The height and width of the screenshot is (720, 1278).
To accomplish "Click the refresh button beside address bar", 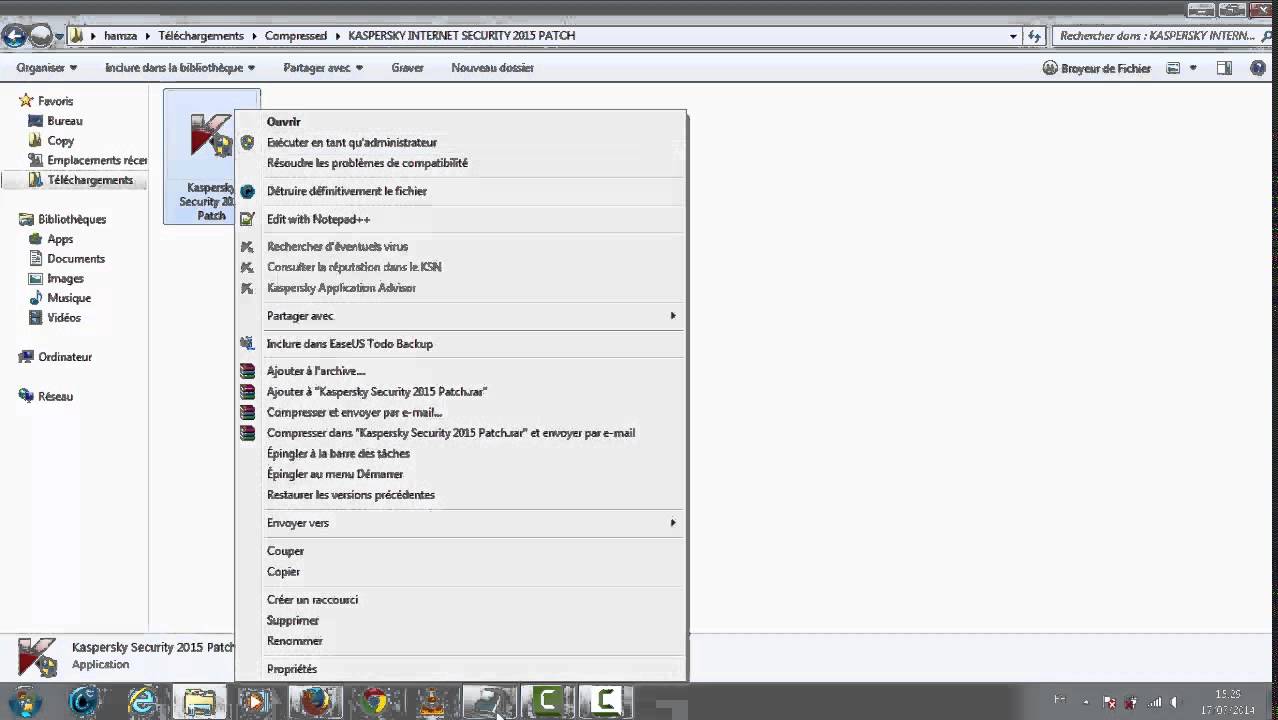I will coord(1034,36).
